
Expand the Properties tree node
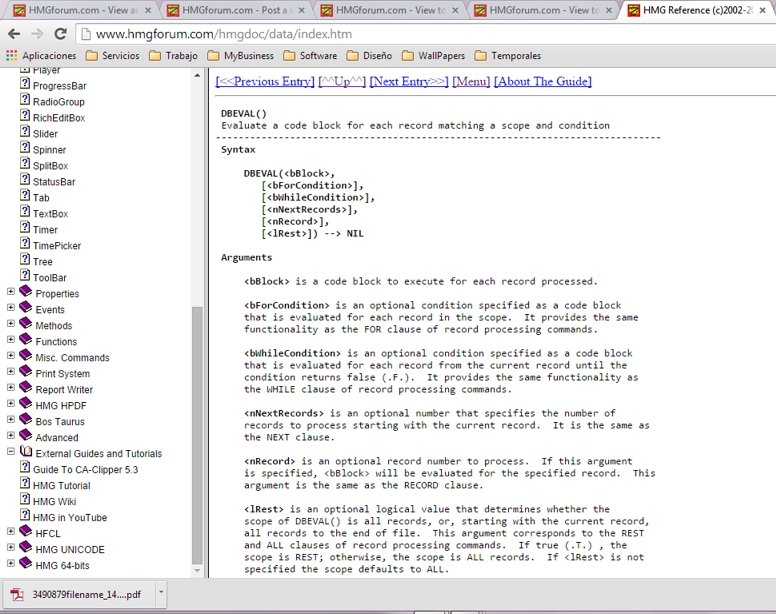11,293
